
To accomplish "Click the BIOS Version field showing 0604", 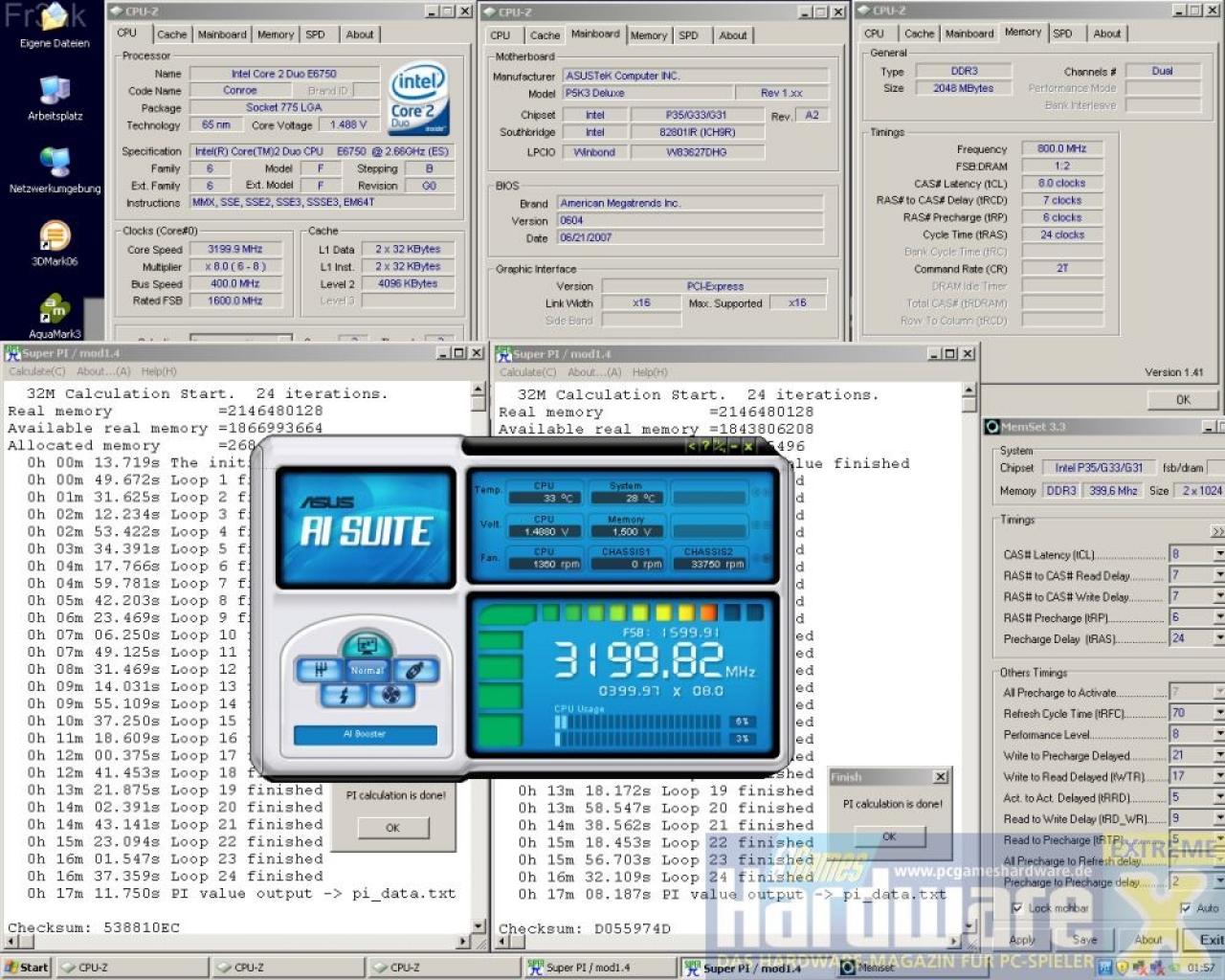I will pos(690,220).
